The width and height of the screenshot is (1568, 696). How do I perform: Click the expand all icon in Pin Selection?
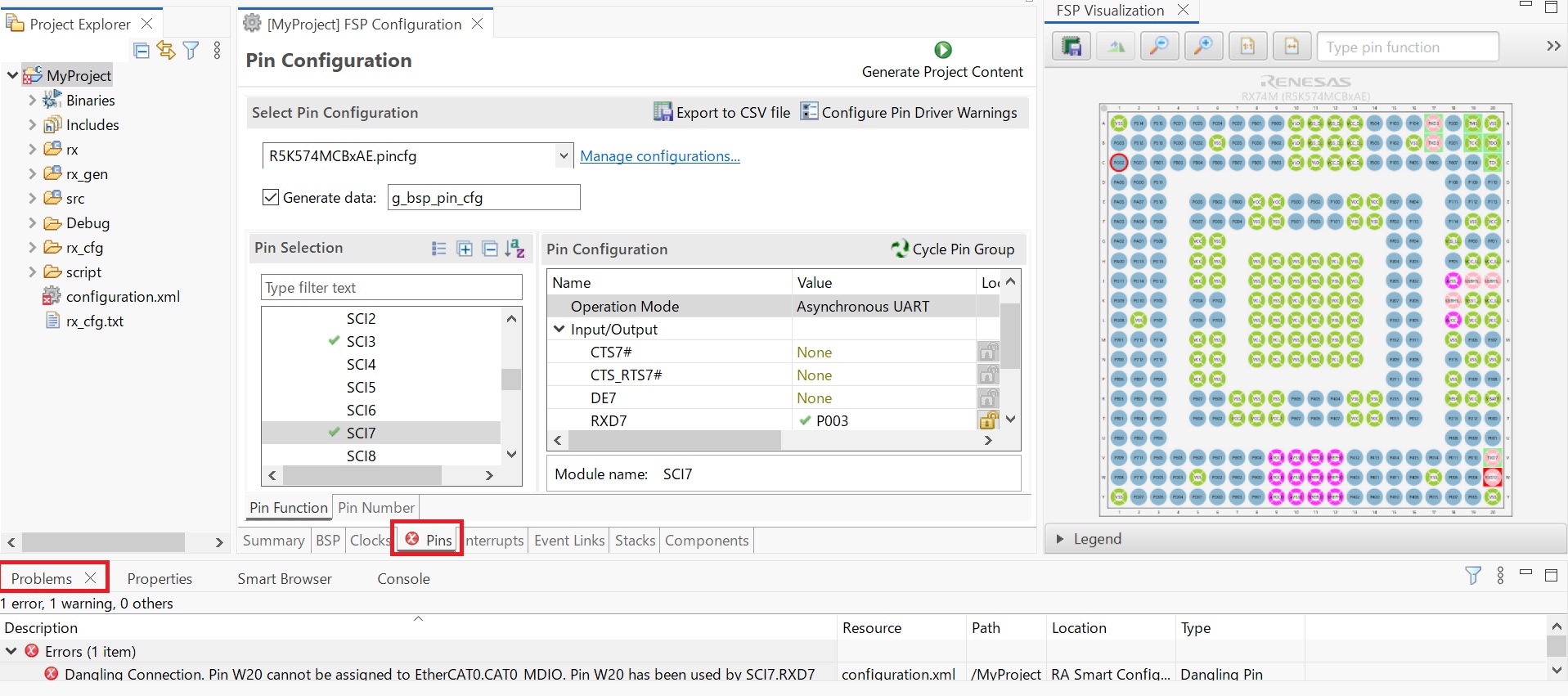pyautogui.click(x=465, y=249)
